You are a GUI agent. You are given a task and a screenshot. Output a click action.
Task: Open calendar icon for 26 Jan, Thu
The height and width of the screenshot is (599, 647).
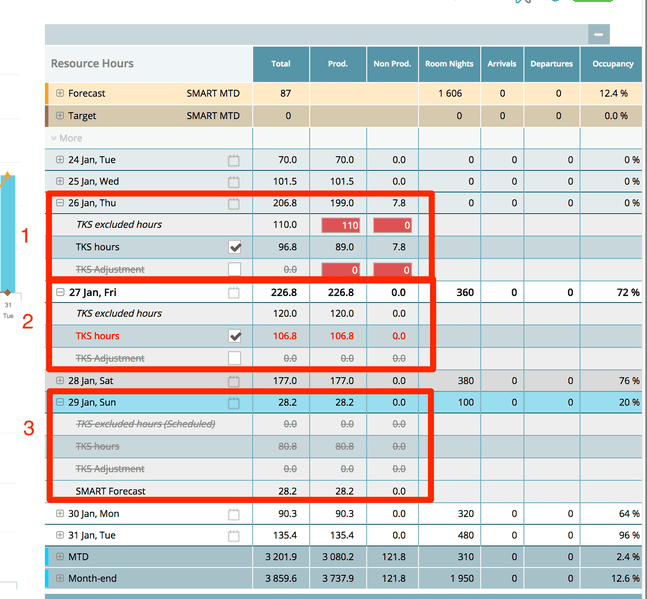(234, 204)
